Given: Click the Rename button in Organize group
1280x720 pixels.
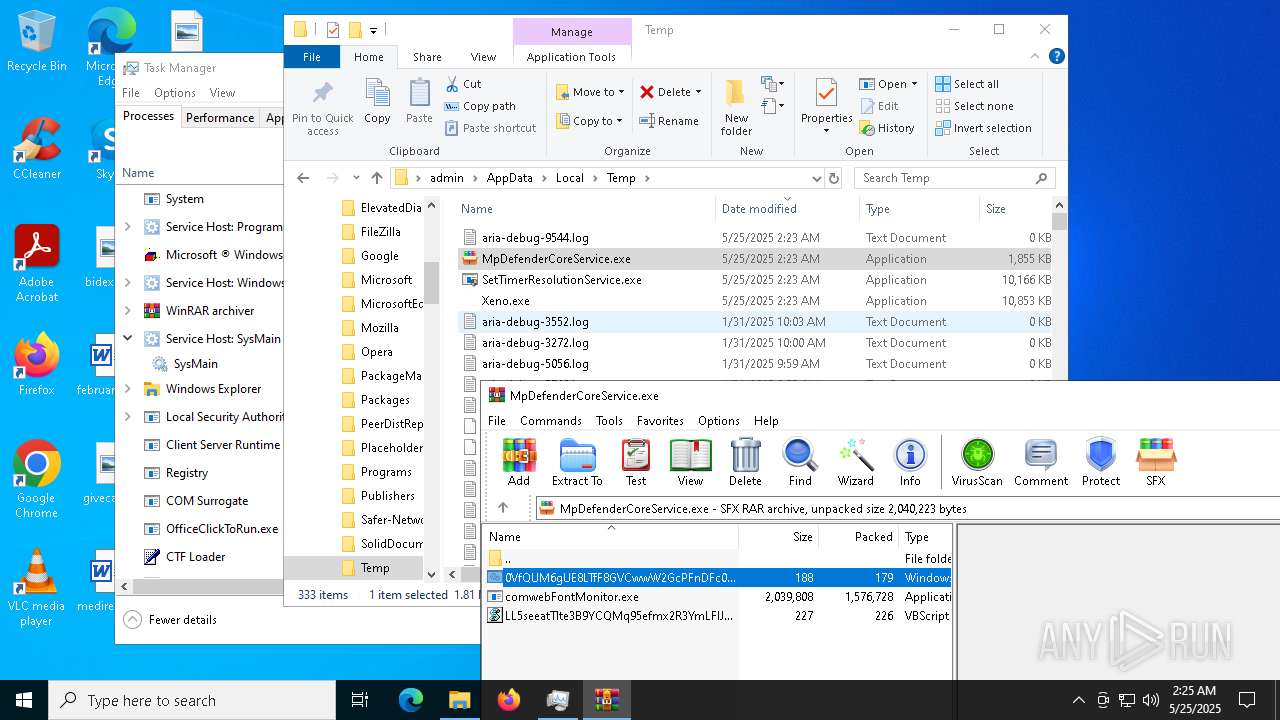Looking at the screenshot, I should tap(669, 121).
